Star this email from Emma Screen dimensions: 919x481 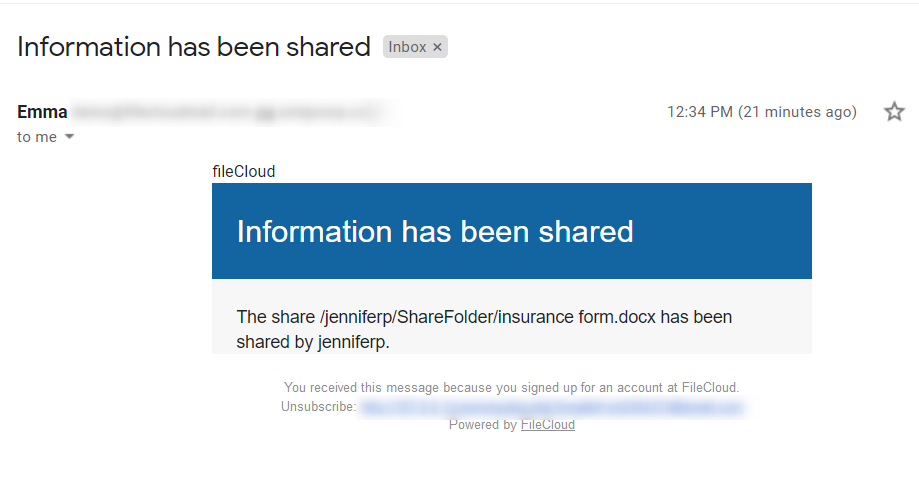(x=894, y=112)
